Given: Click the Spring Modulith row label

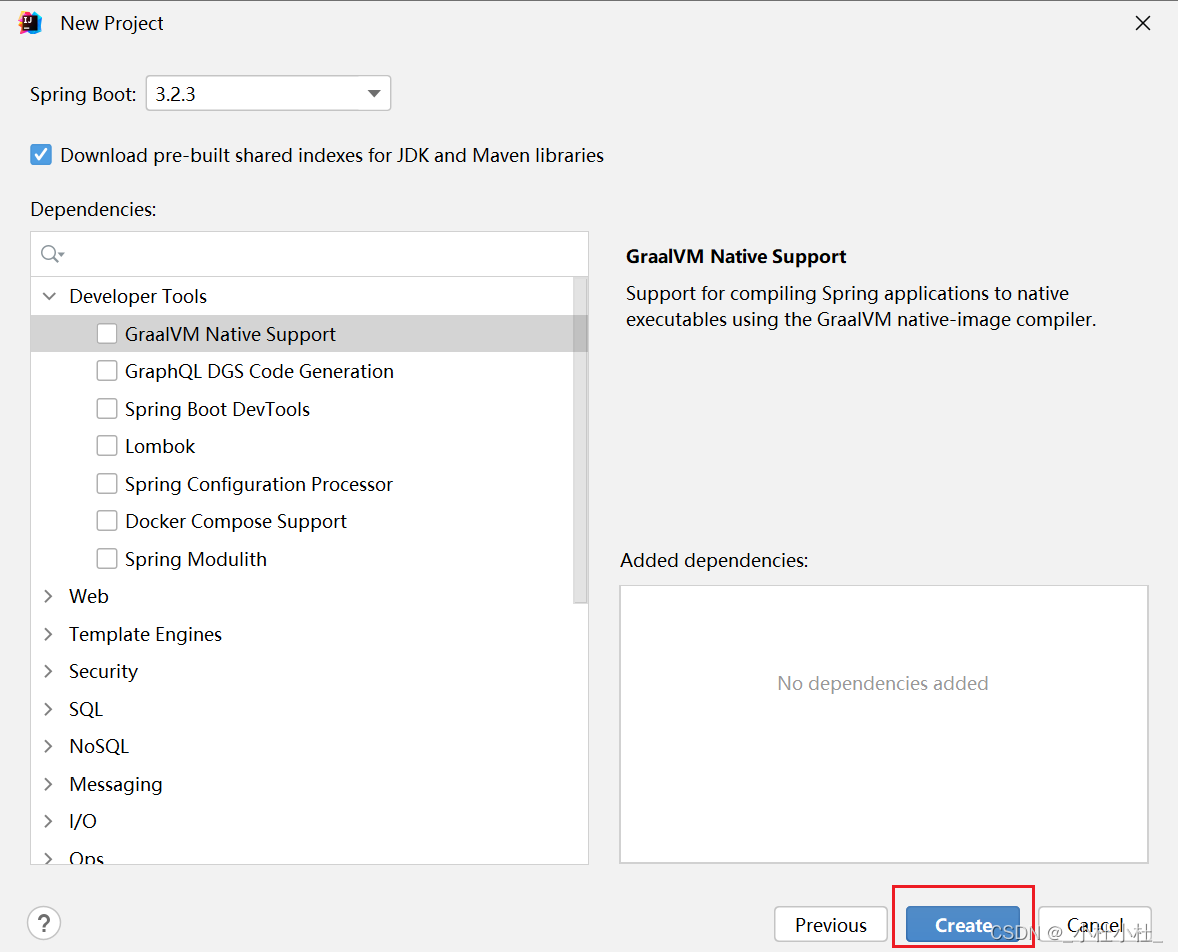Looking at the screenshot, I should (x=196, y=559).
